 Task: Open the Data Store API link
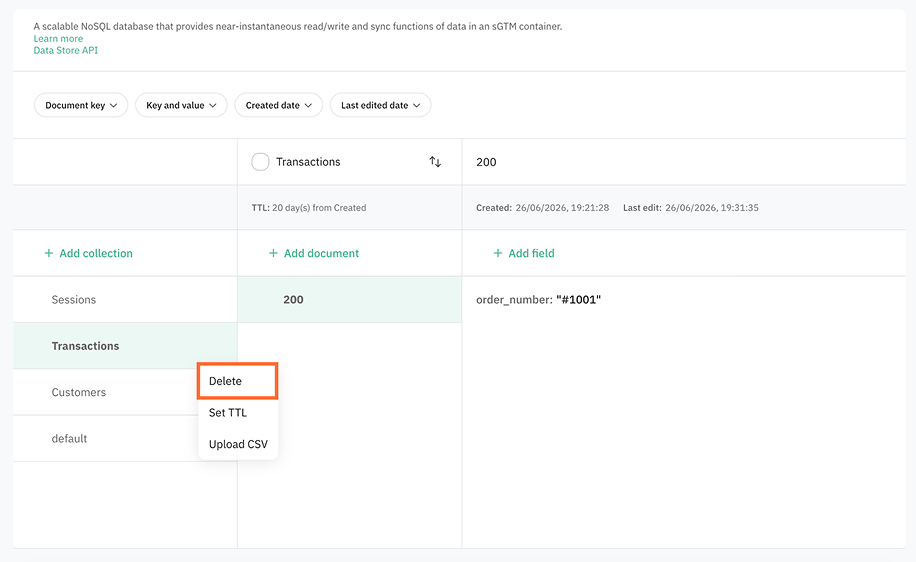65,50
